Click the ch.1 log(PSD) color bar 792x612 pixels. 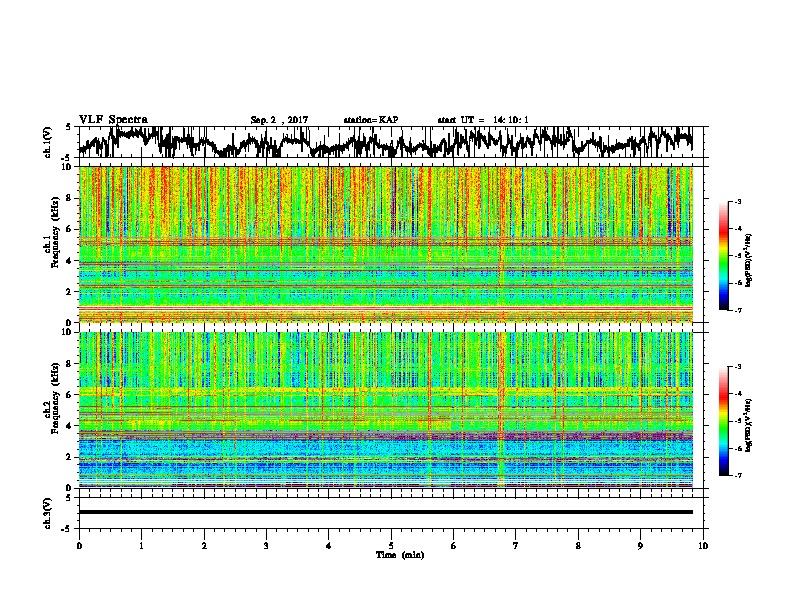coord(723,256)
